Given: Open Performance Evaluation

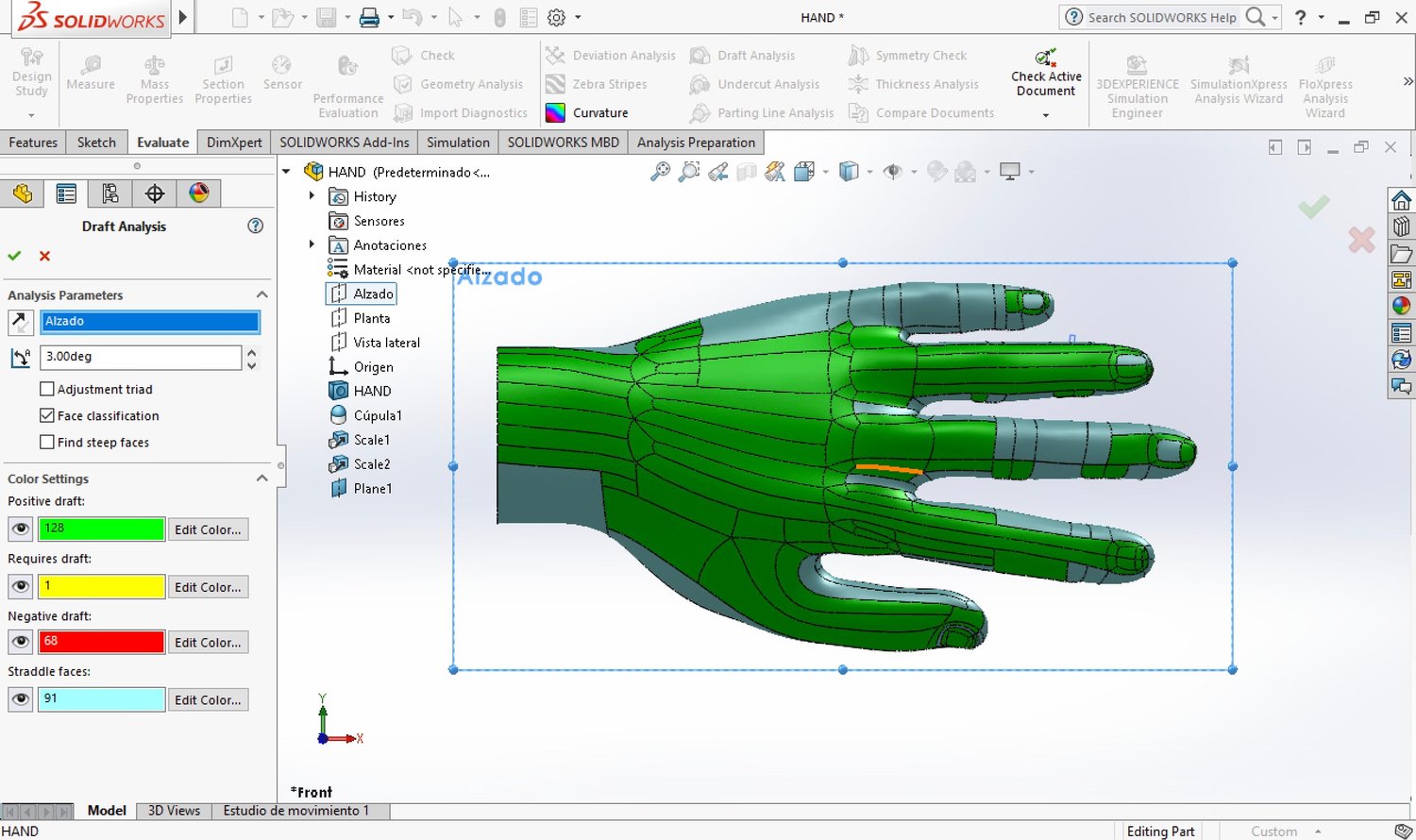Looking at the screenshot, I should tap(348, 87).
